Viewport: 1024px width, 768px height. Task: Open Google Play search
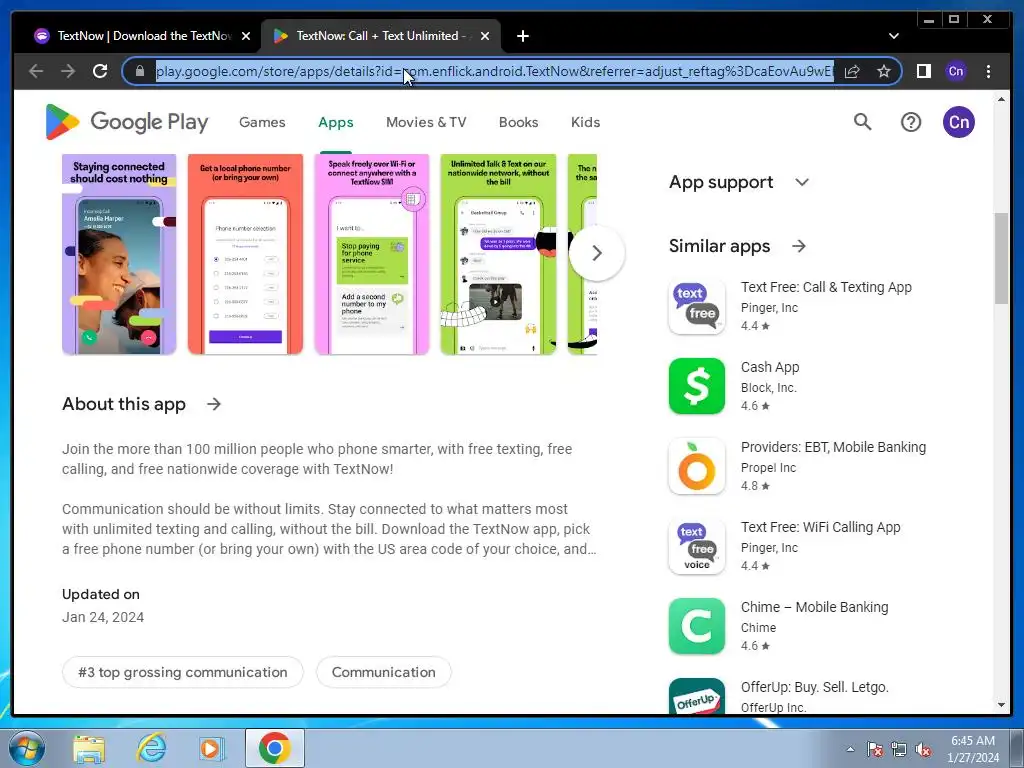pos(862,122)
